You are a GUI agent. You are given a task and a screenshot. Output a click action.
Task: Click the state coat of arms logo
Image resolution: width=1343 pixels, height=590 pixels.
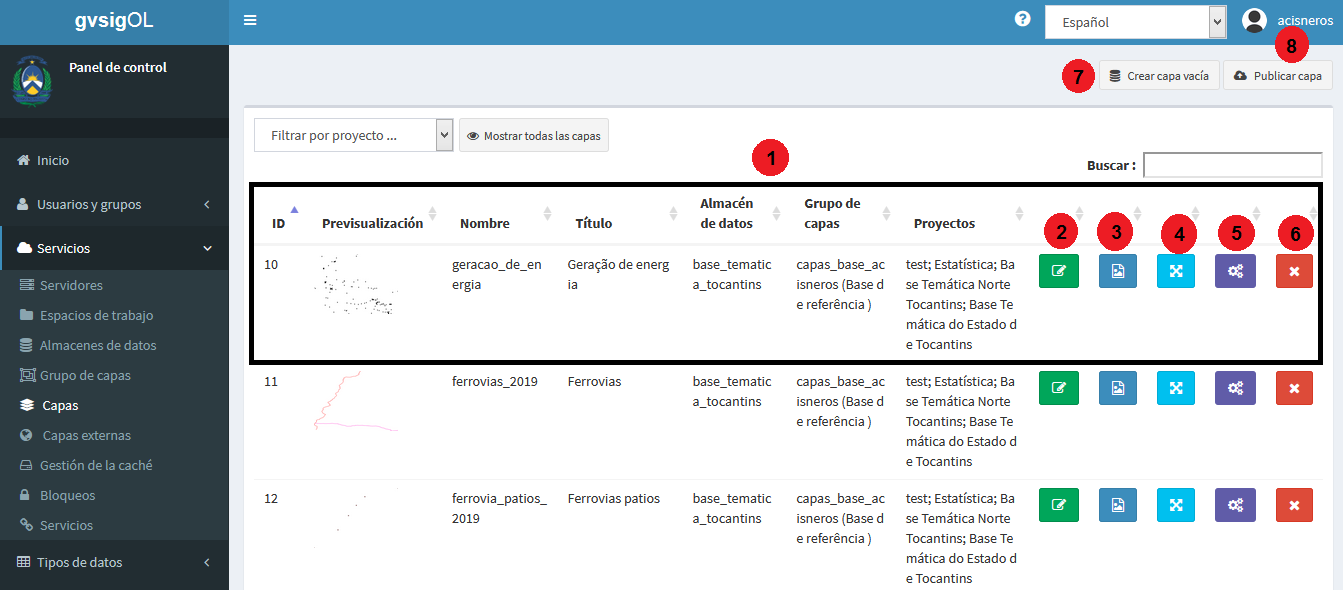pyautogui.click(x=32, y=82)
